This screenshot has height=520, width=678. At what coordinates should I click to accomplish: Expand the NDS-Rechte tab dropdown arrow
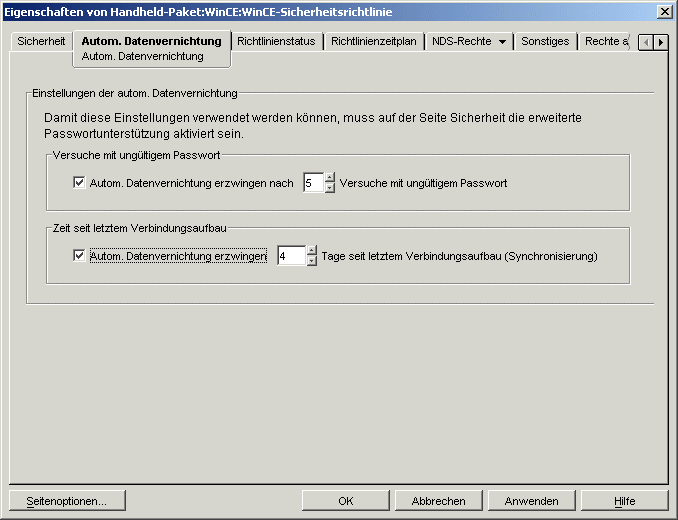[502, 42]
